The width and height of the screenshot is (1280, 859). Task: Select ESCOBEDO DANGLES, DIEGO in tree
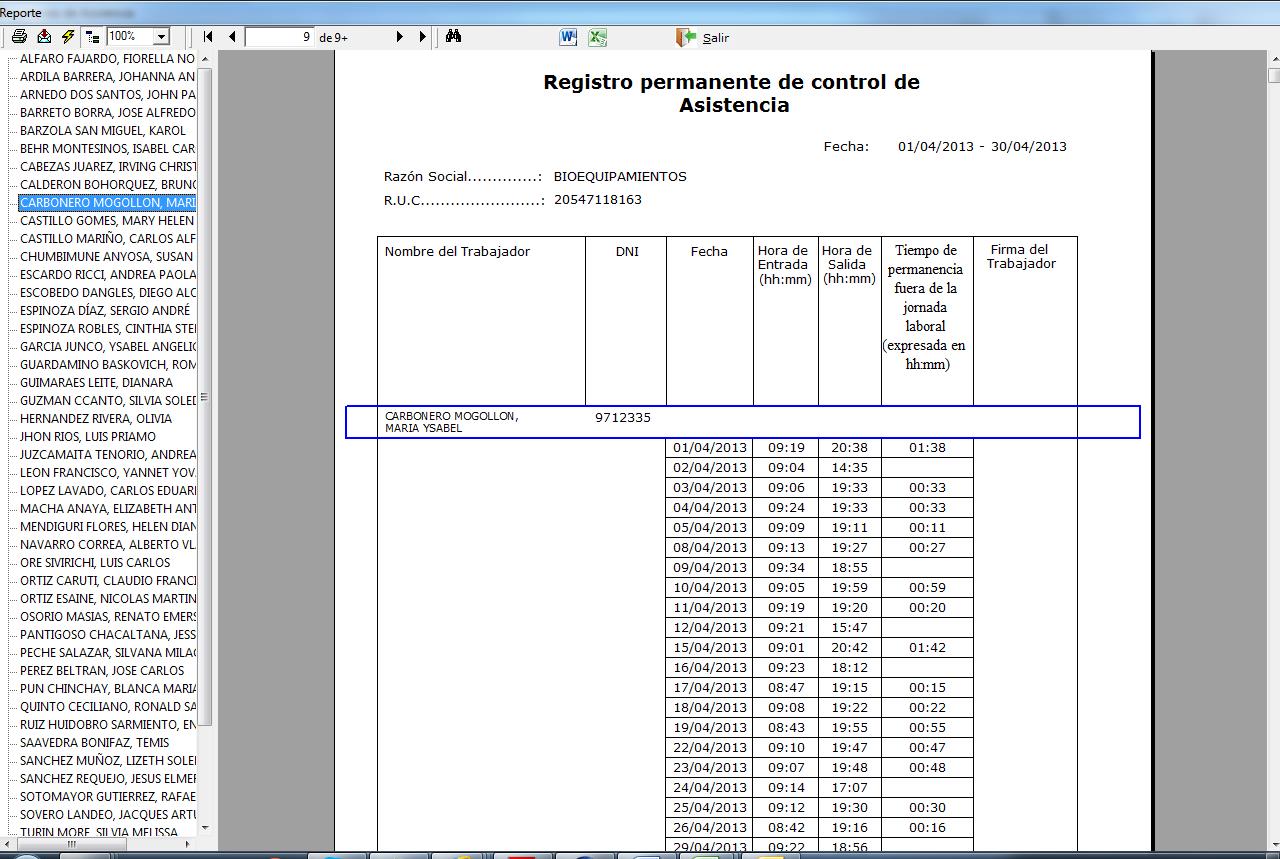point(107,292)
